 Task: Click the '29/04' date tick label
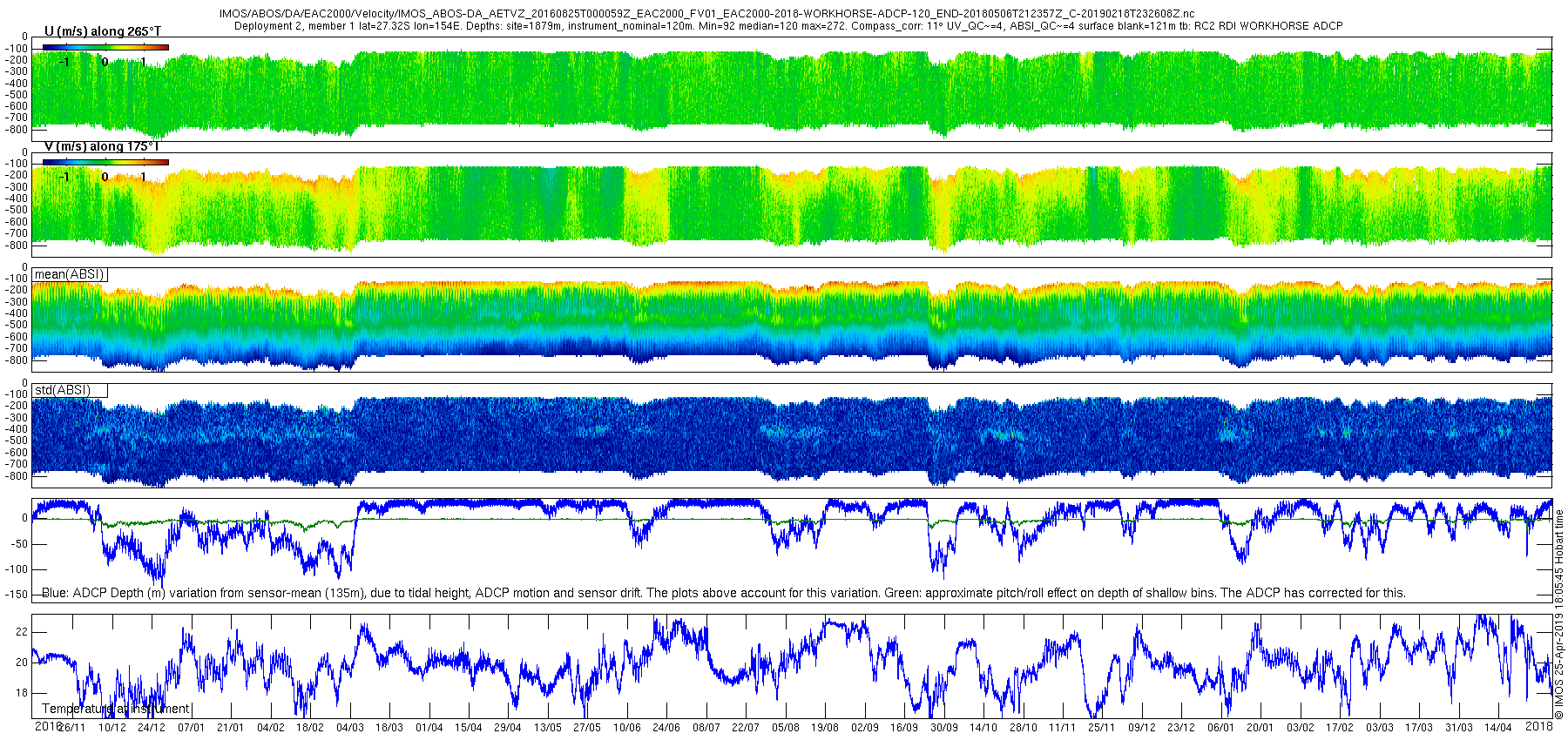pyautogui.click(x=508, y=728)
